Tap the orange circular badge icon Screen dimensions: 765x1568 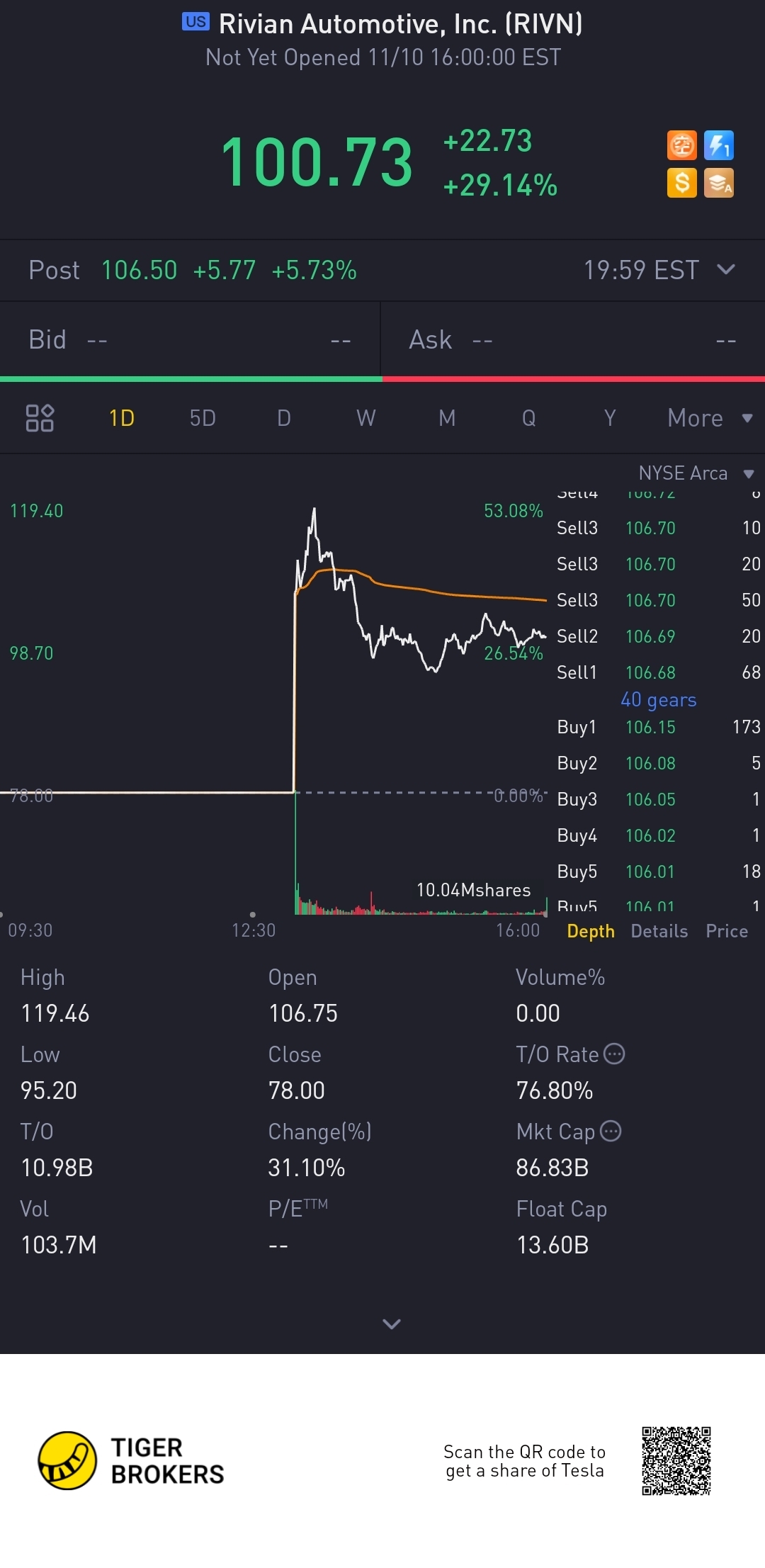pos(682,146)
